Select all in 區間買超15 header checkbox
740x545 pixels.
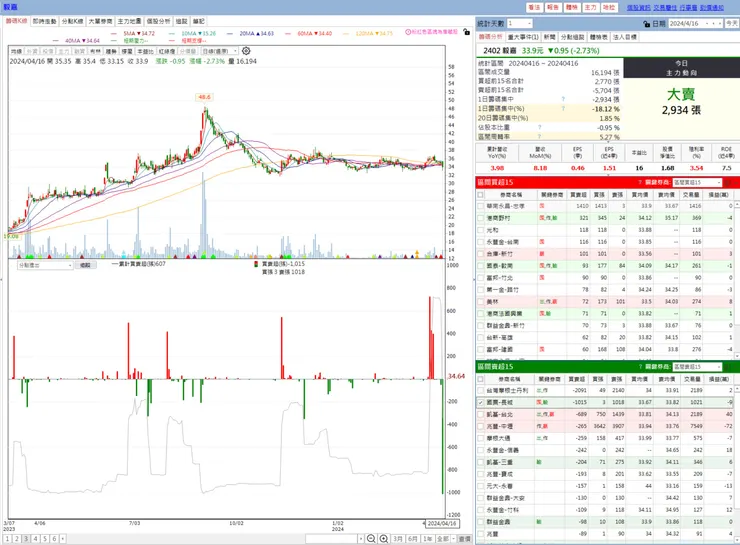click(x=480, y=194)
